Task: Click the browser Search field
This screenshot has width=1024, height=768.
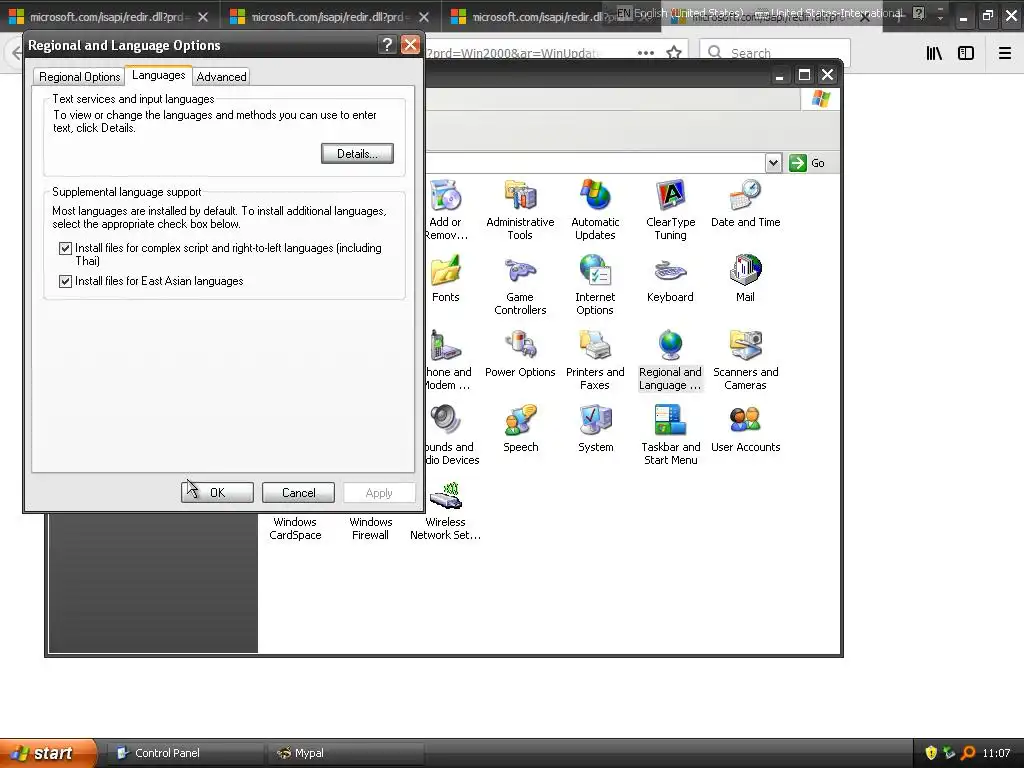Action: [775, 52]
